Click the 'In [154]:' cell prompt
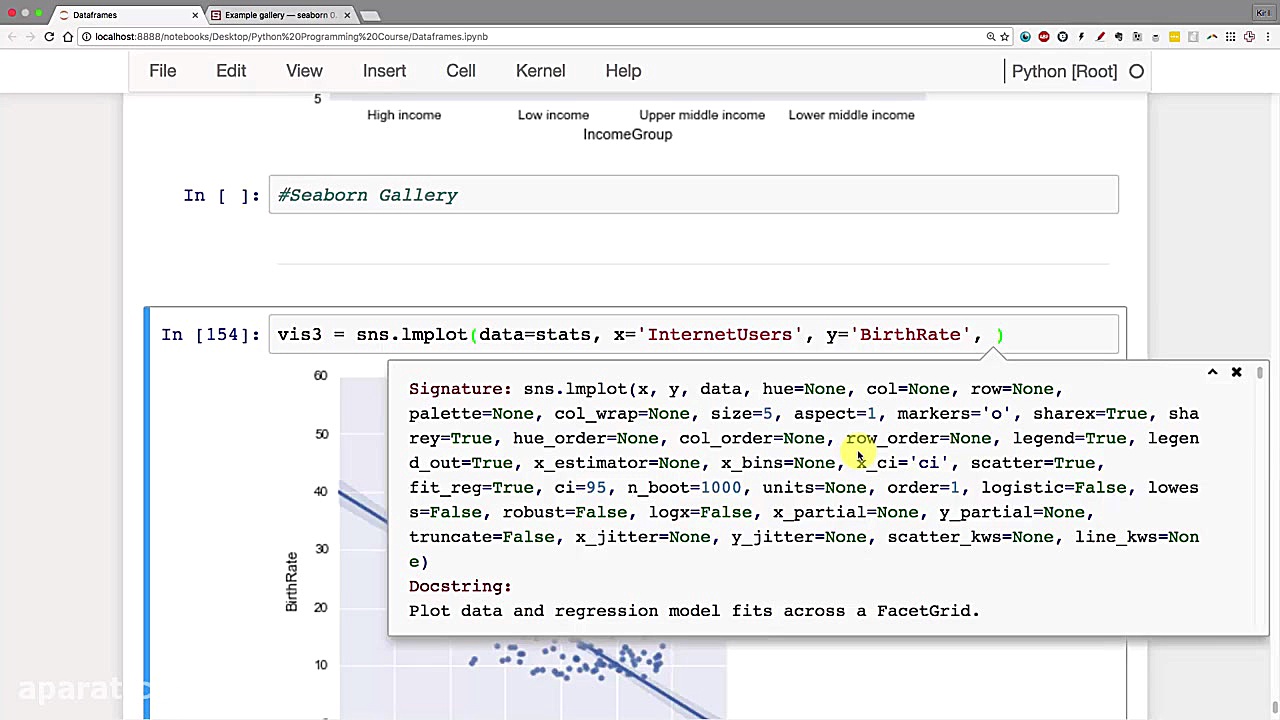1280x720 pixels. 210,334
